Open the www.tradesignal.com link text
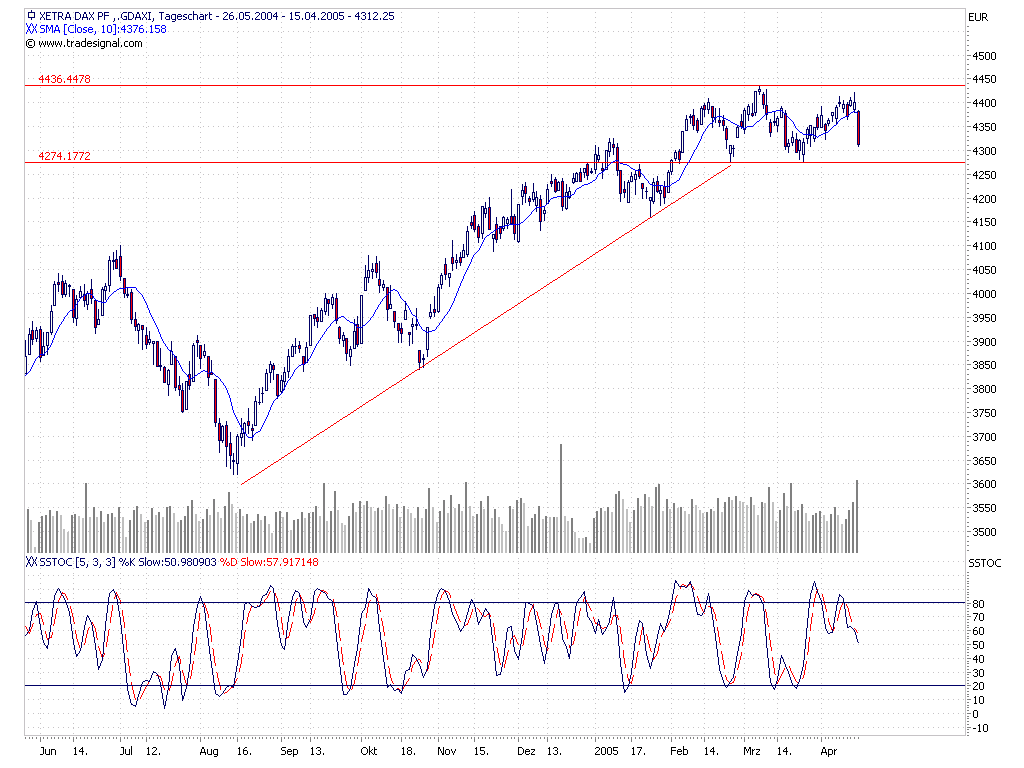 coord(90,43)
